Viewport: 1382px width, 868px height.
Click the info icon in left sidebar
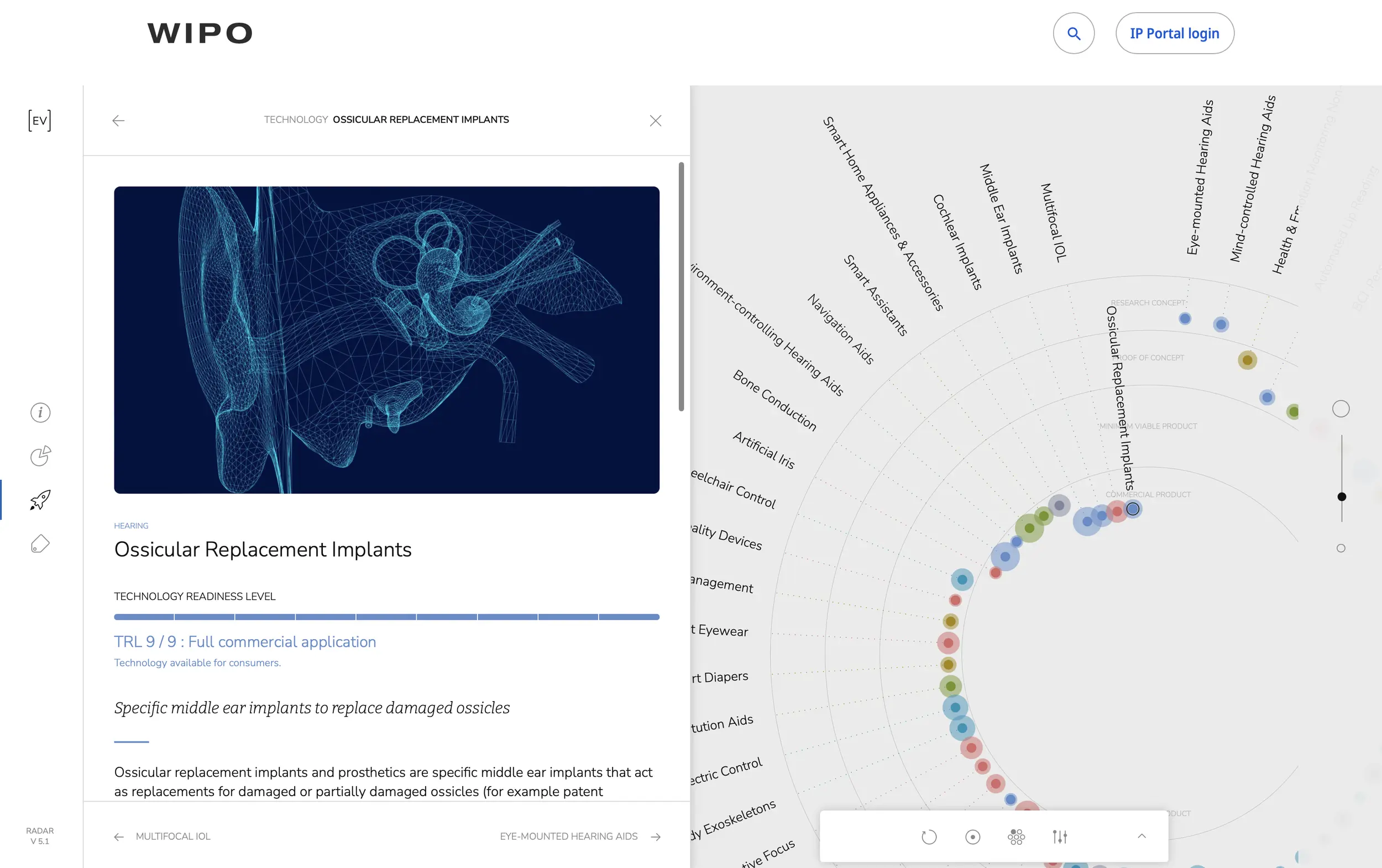click(40, 412)
